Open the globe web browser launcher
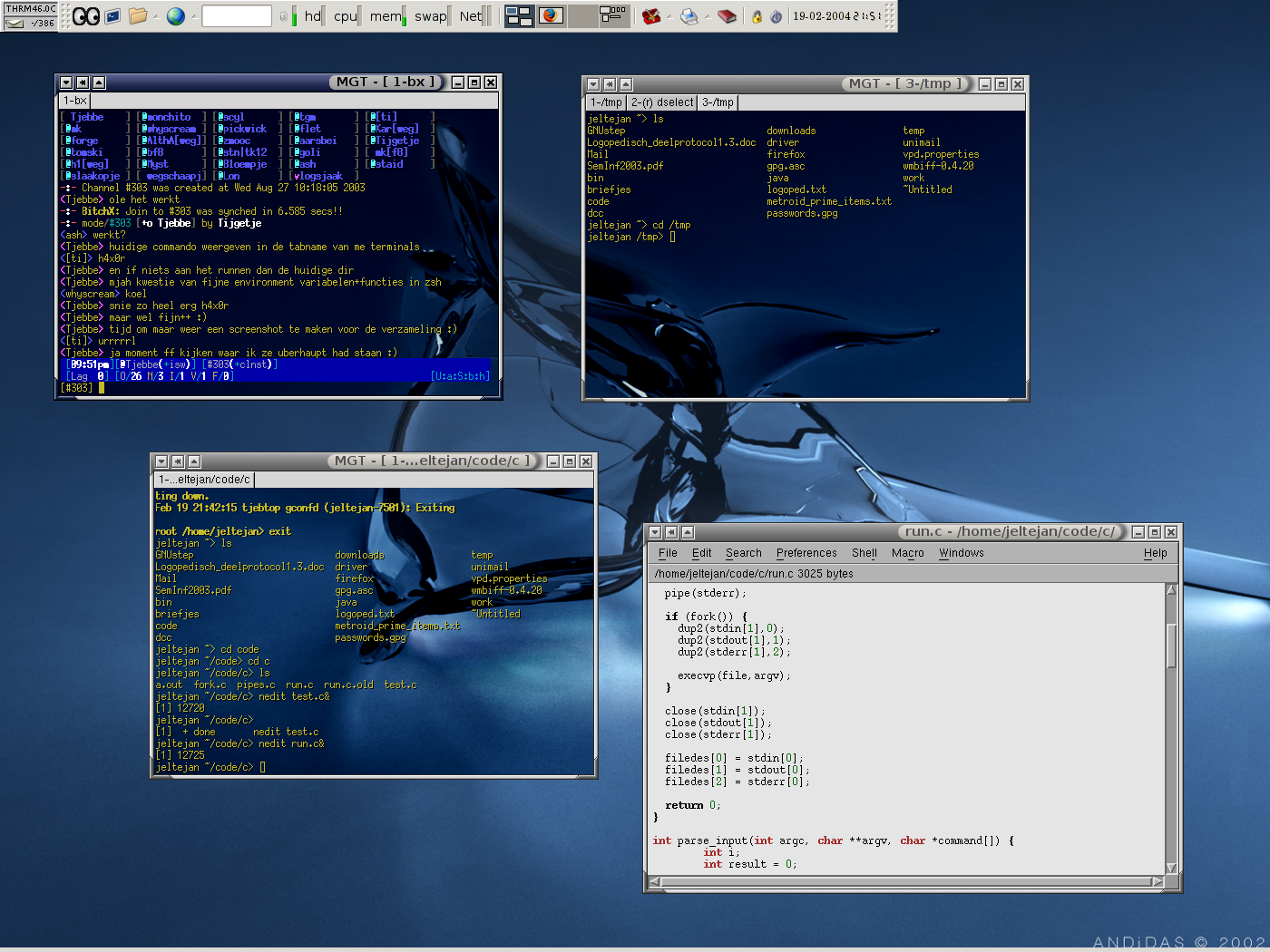Image resolution: width=1270 pixels, height=952 pixels. [176, 16]
